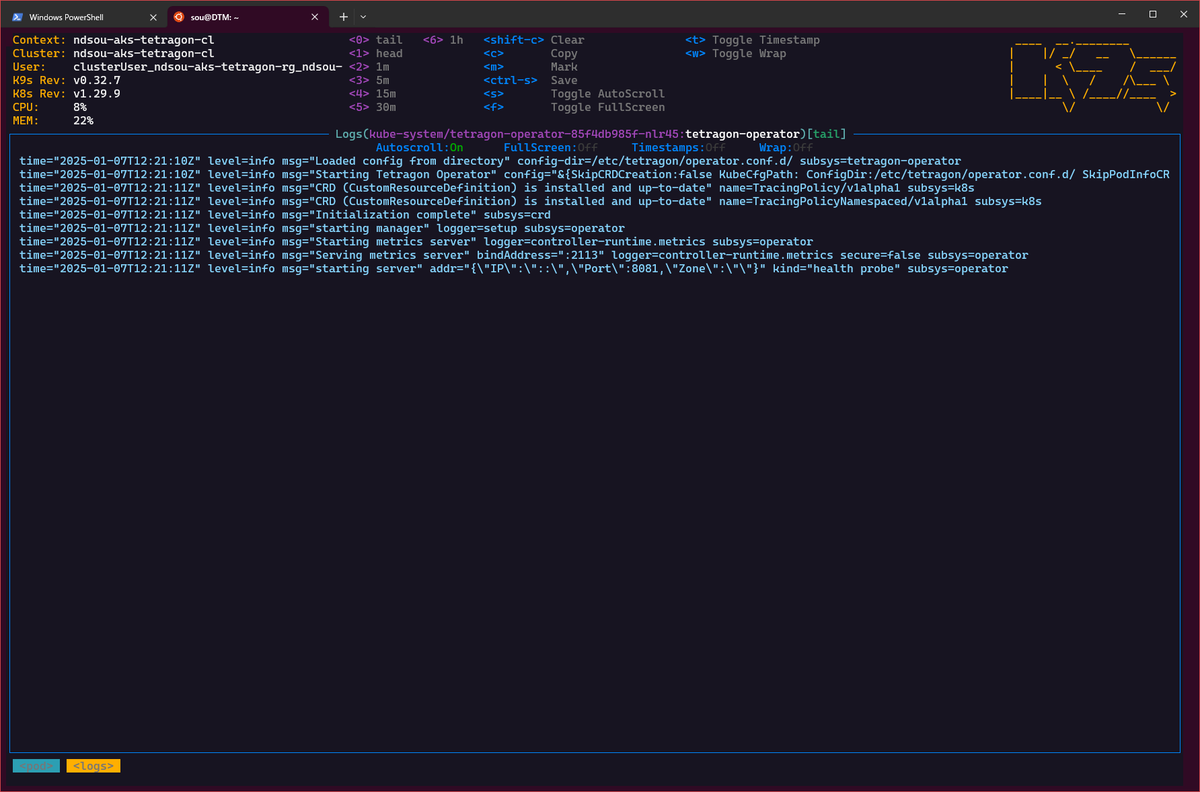This screenshot has width=1200, height=792.
Task: Click the <logs> breadcrumb
Action: pyautogui.click(x=93, y=766)
